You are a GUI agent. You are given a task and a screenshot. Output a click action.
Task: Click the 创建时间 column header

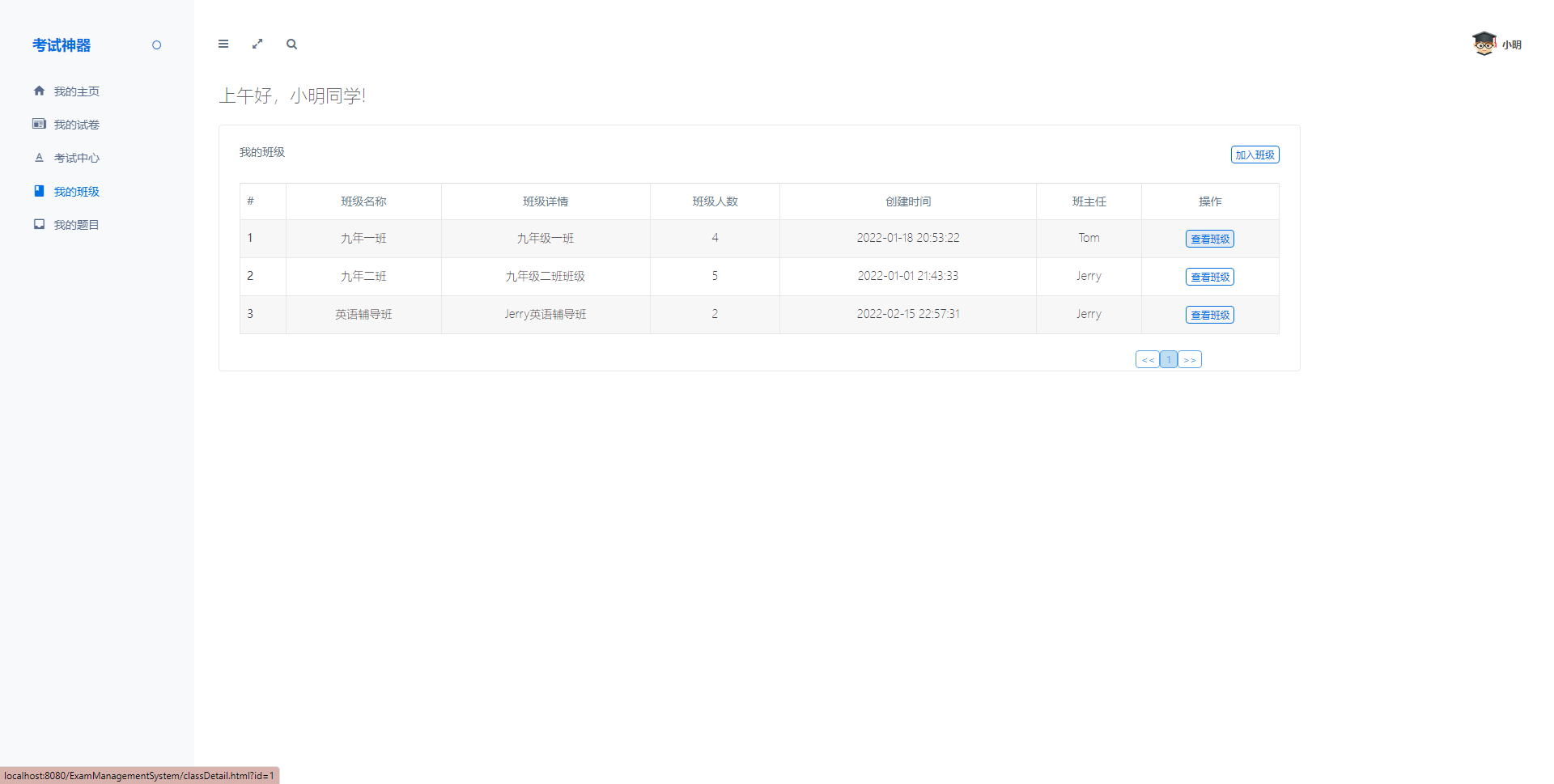[x=908, y=201]
